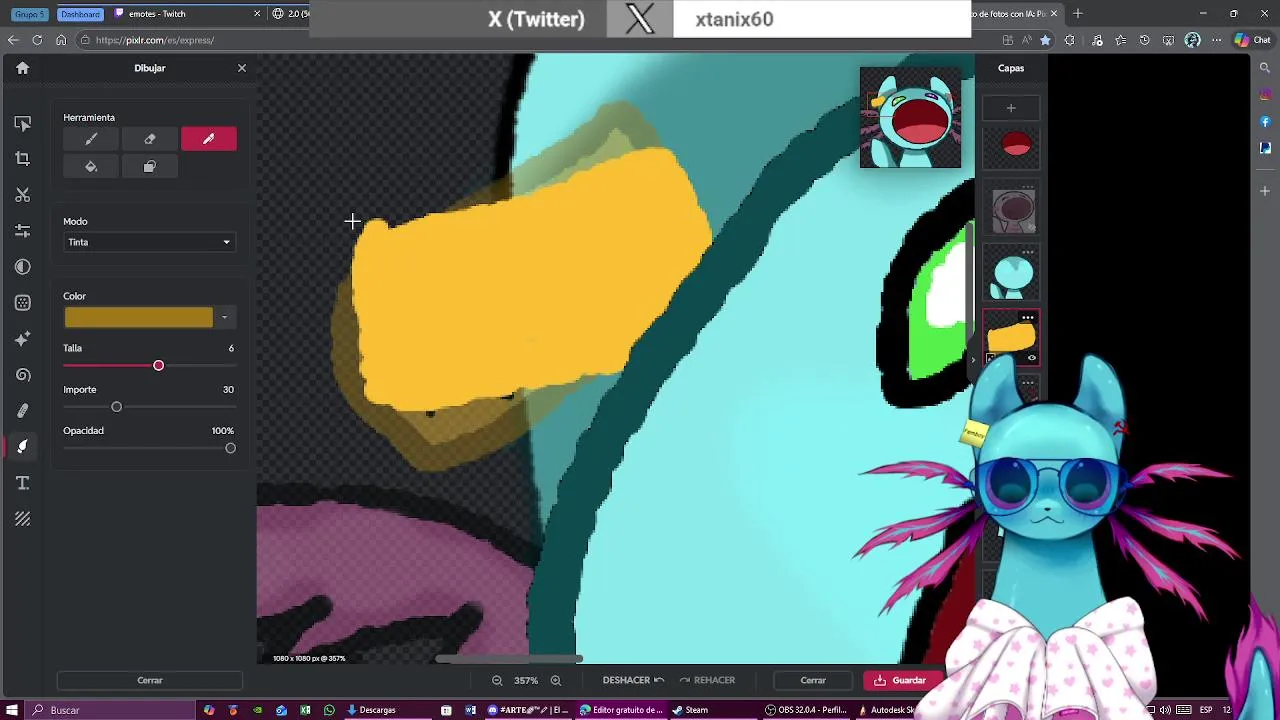Image resolution: width=1280 pixels, height=720 pixels.
Task: Open options menu of yellow layer
Action: click(1028, 317)
